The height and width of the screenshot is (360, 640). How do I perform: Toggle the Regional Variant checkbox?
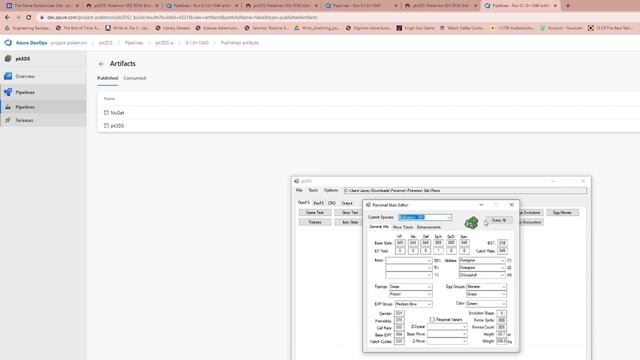click(432, 320)
